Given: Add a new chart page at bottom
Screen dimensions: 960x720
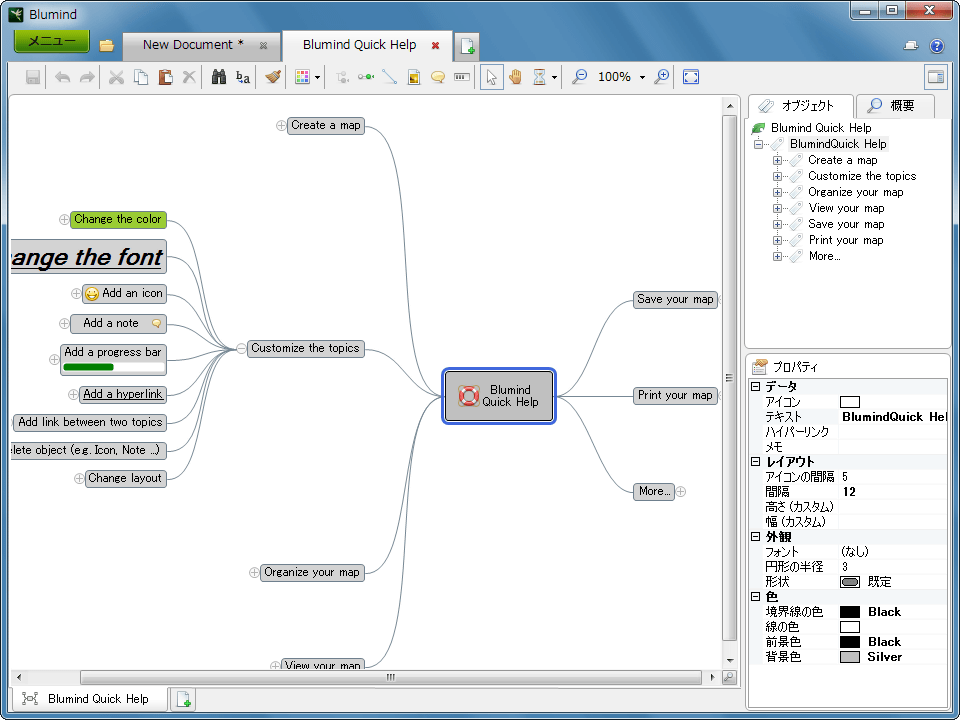Looking at the screenshot, I should click(x=184, y=699).
